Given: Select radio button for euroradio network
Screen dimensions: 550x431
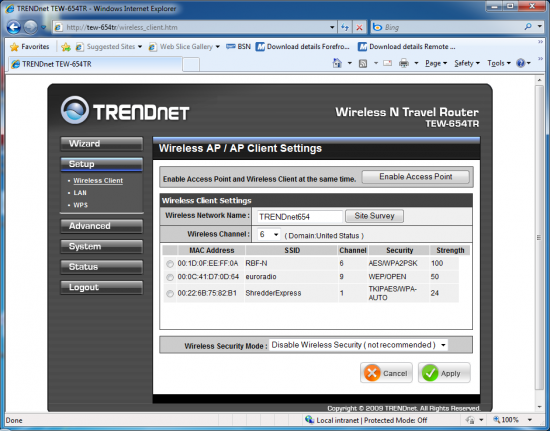Looking at the screenshot, I should [x=170, y=277].
